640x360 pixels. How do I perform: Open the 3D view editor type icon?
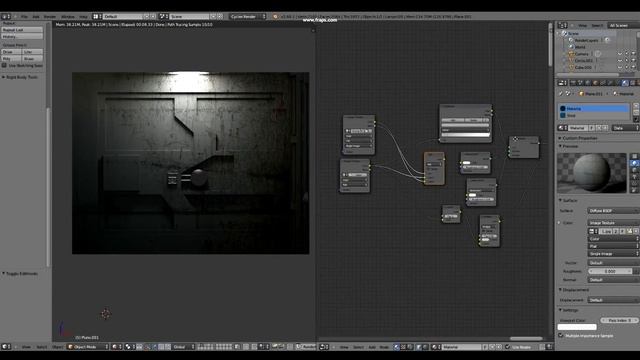tap(6, 347)
